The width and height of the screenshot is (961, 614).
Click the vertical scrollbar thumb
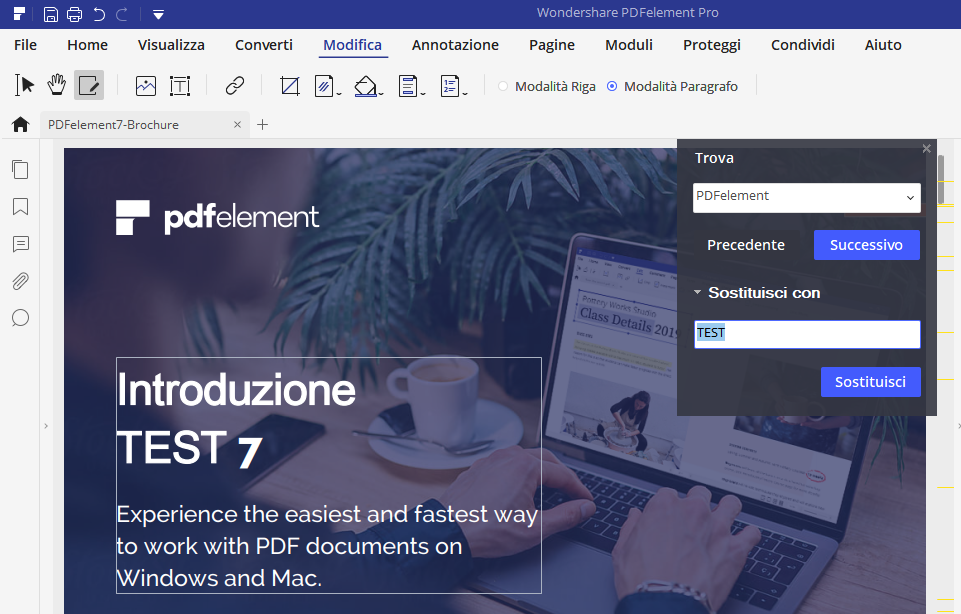coord(941,180)
